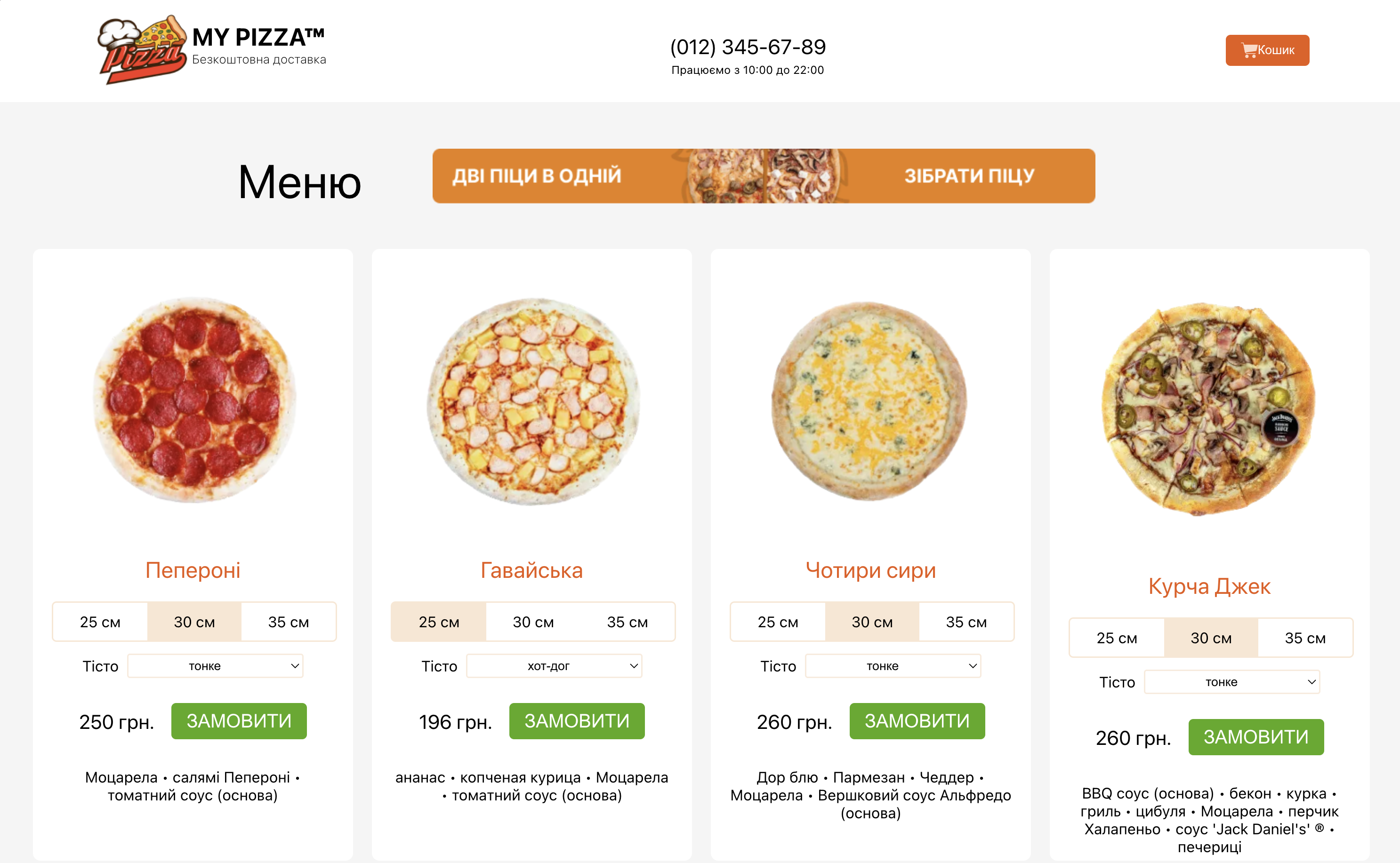Click the phone number (012) 345-67-89
The height and width of the screenshot is (863, 1400).
pos(748,47)
